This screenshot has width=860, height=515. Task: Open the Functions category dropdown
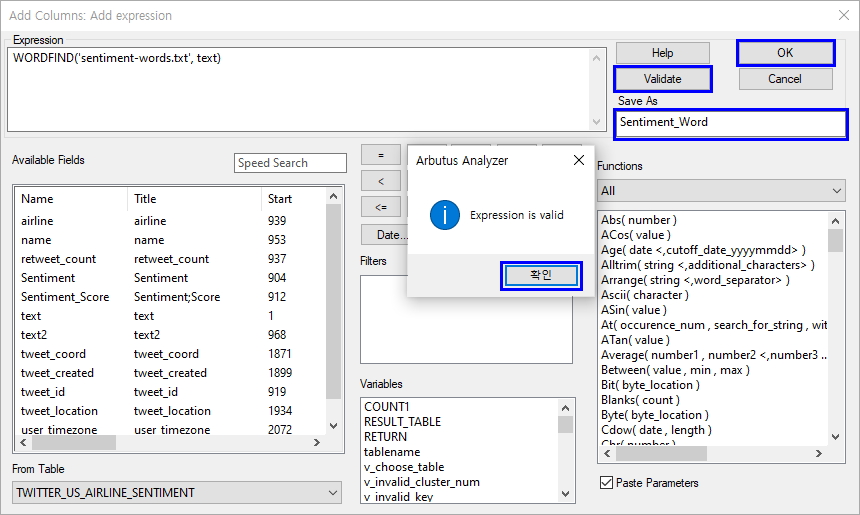[x=721, y=191]
